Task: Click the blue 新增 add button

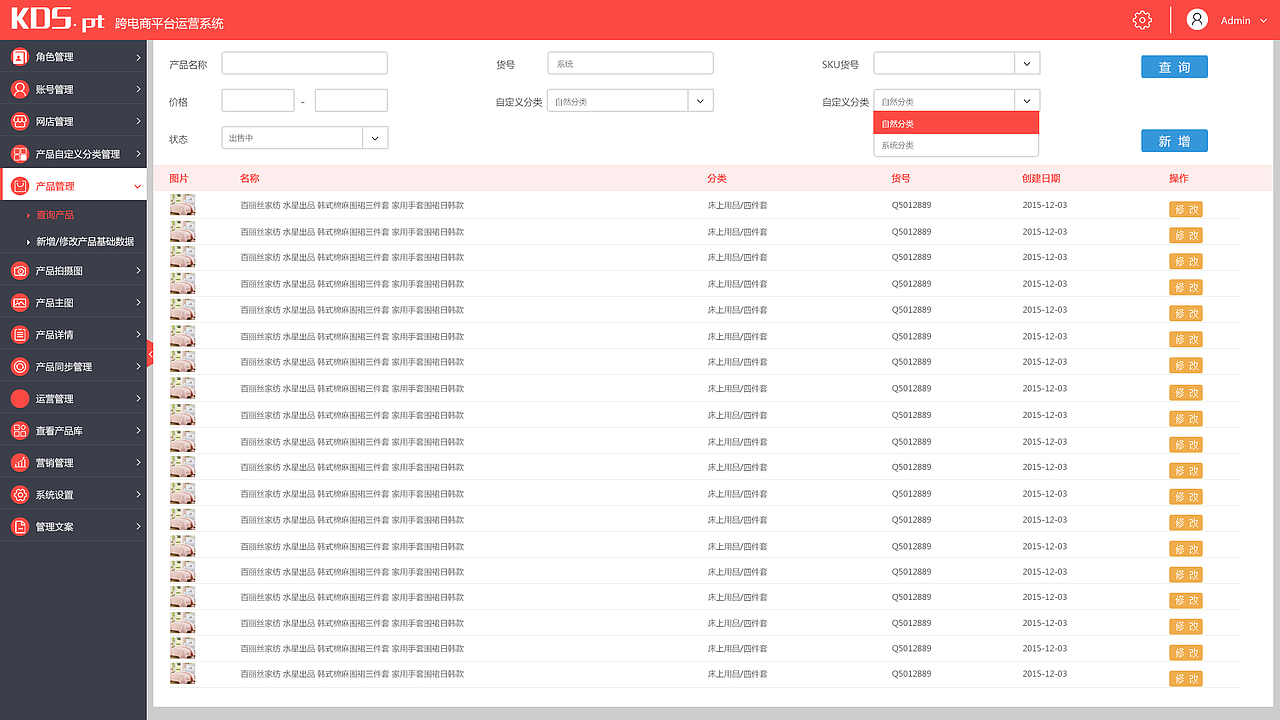Action: coord(1174,141)
